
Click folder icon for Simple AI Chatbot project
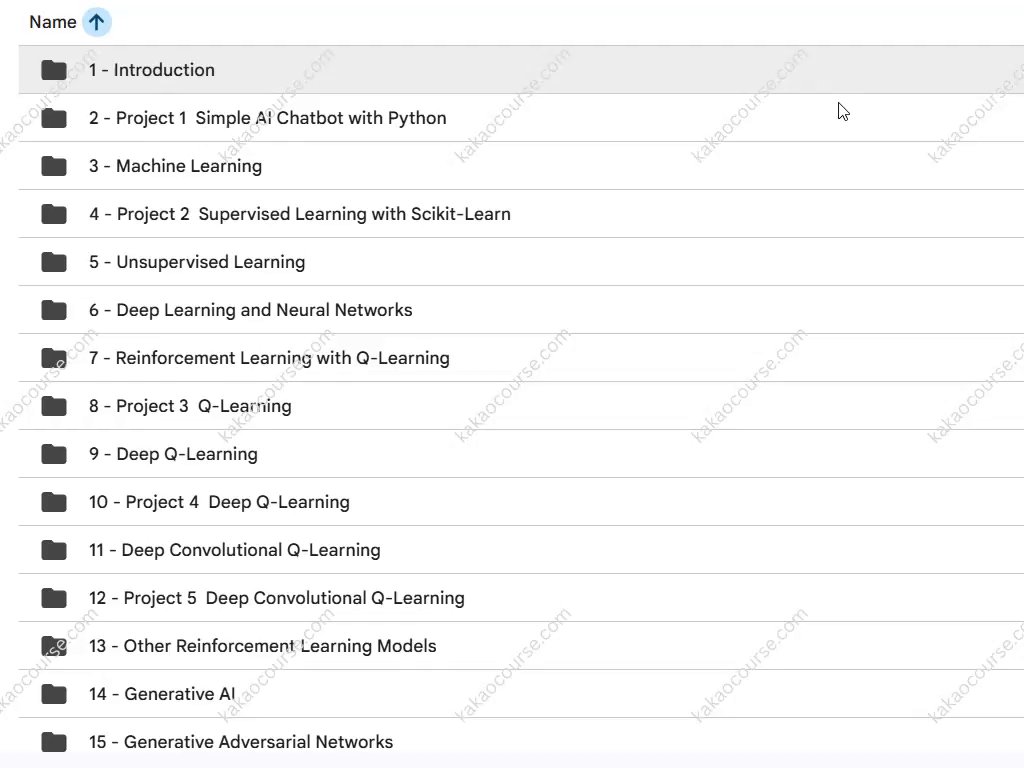coord(54,118)
